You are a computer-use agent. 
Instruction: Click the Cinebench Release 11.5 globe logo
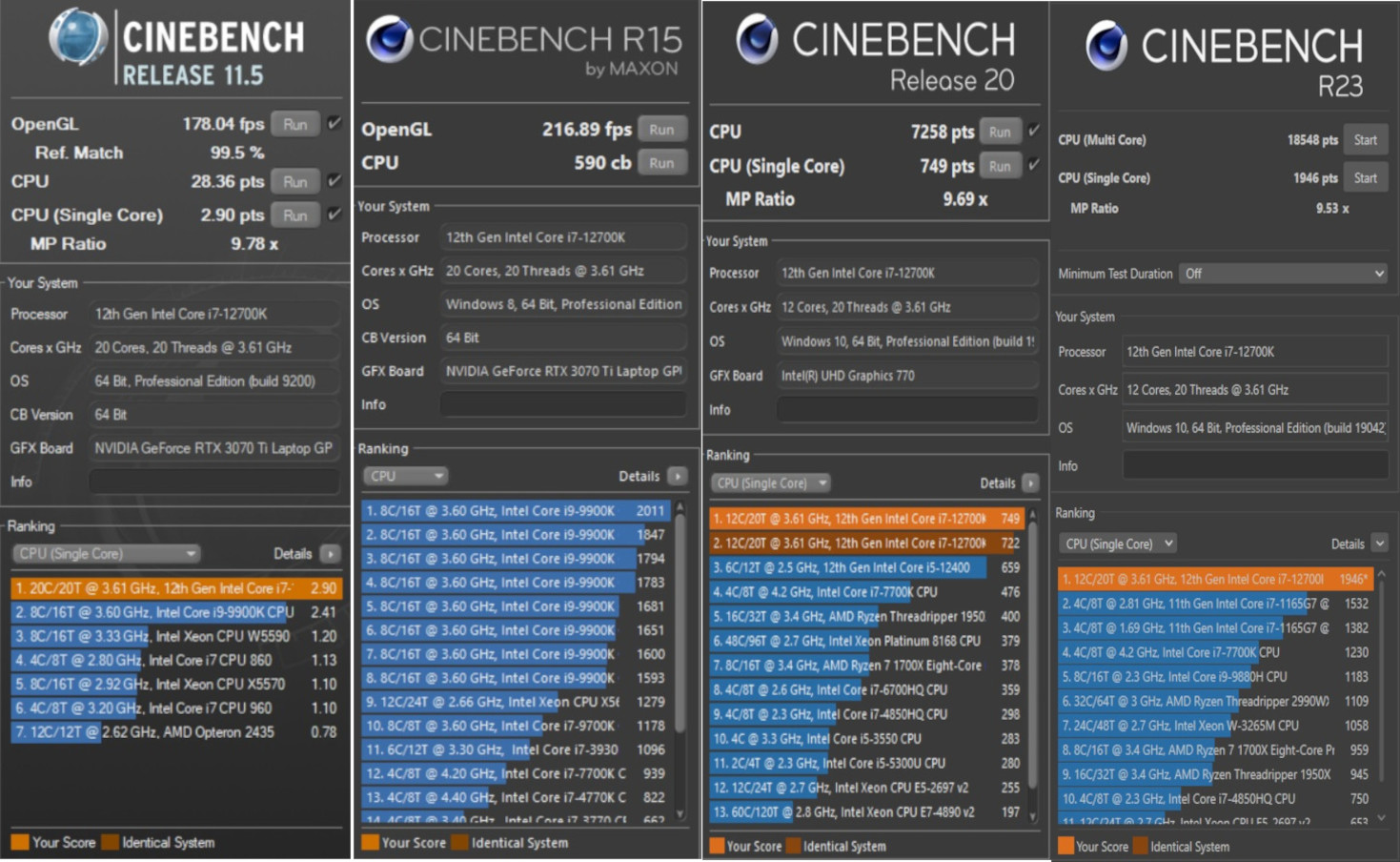click(78, 36)
